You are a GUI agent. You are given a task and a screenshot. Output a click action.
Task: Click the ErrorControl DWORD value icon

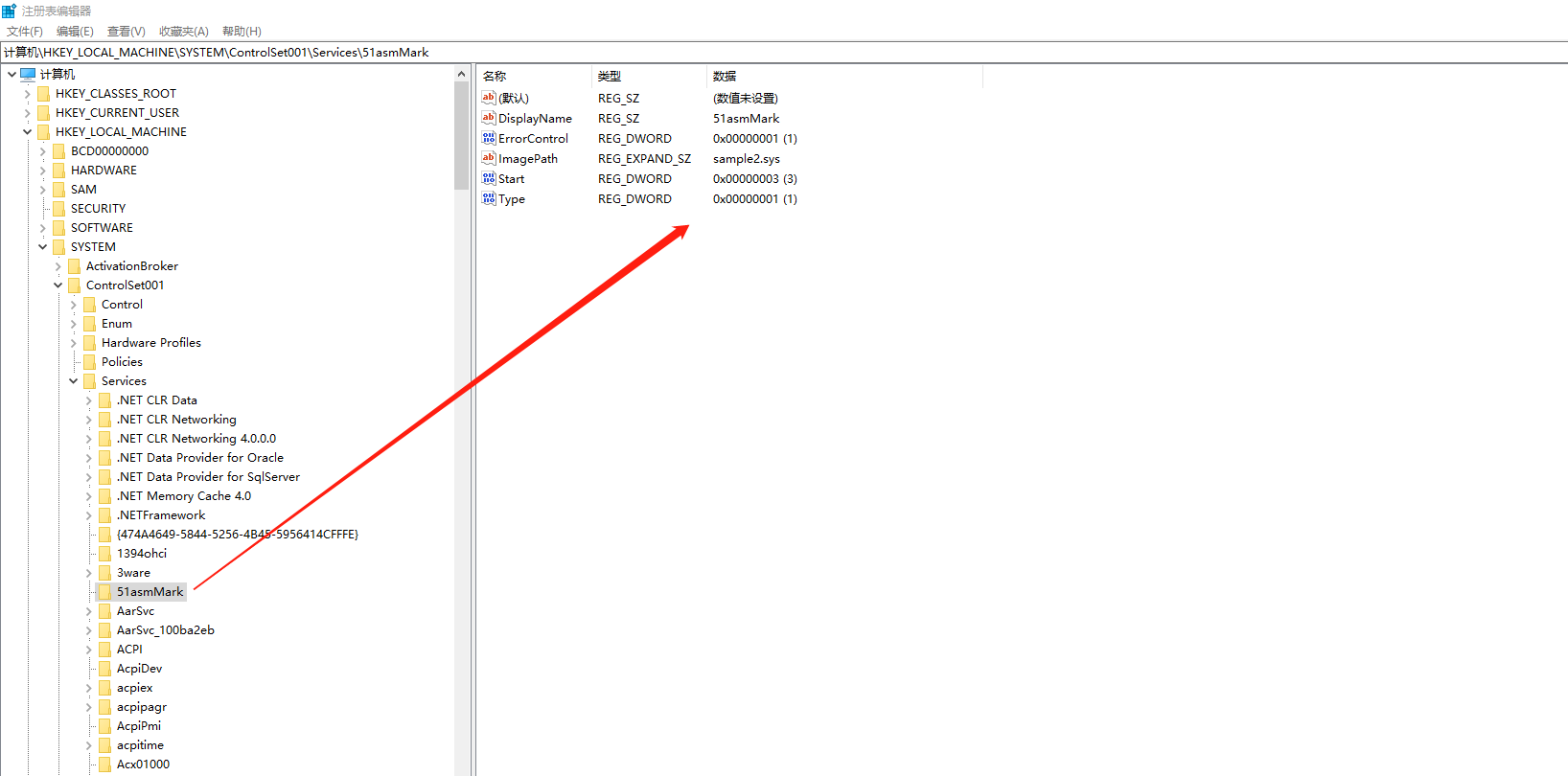489,138
